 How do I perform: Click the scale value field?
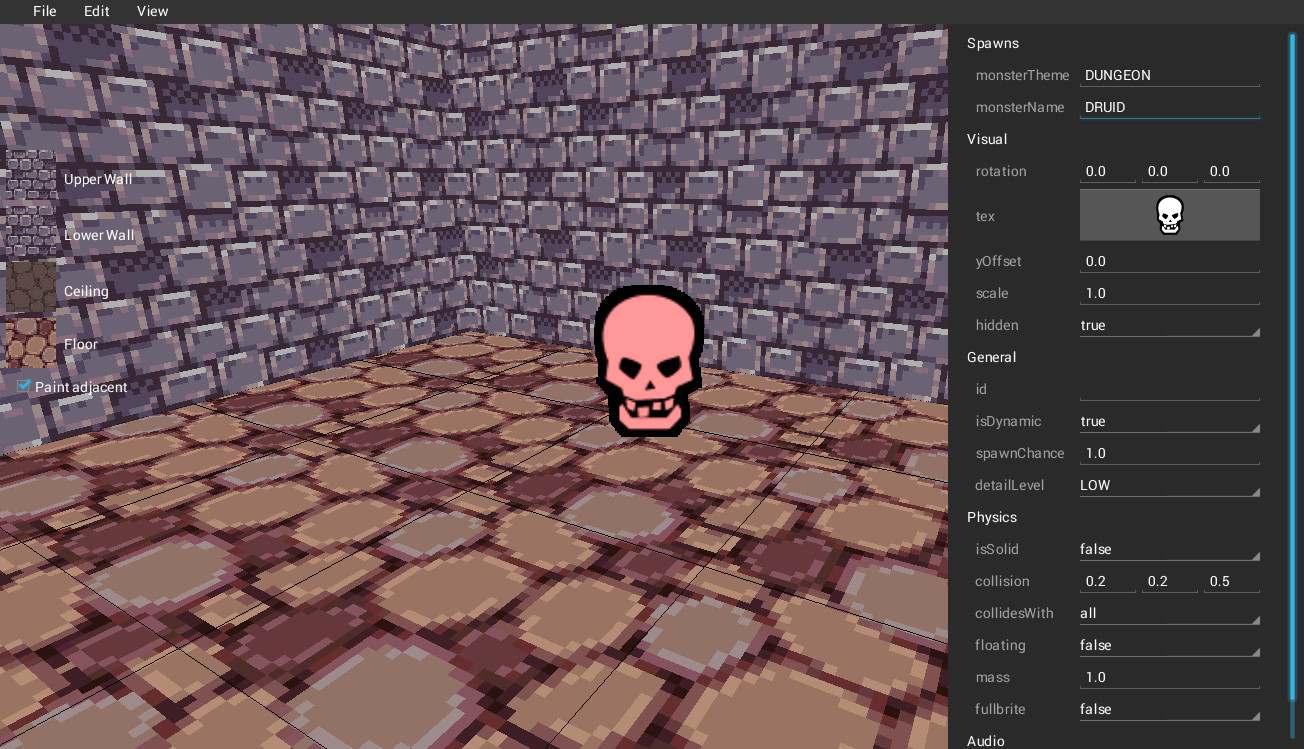pyautogui.click(x=1170, y=293)
